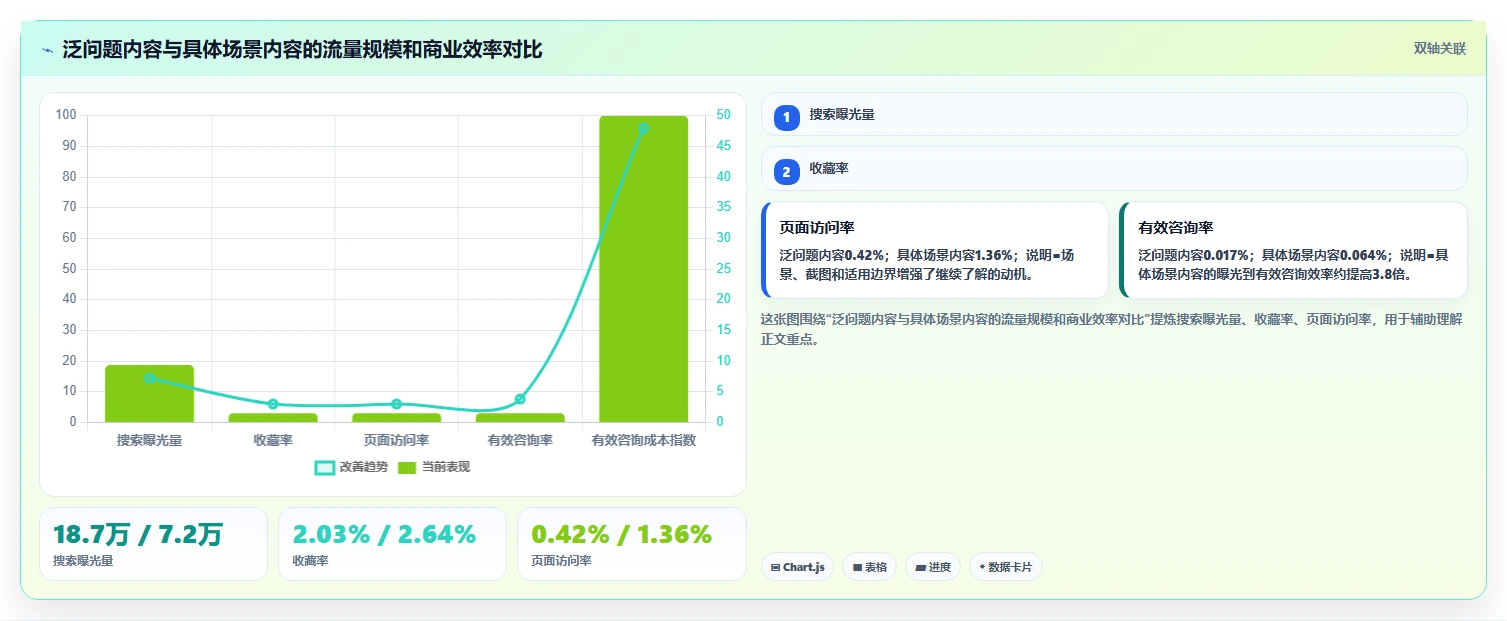Click the left axis value 100
Viewport: 1507px width, 621px height.
pyautogui.click(x=66, y=115)
